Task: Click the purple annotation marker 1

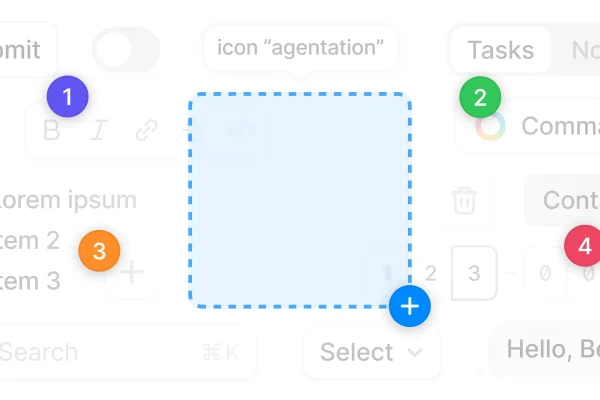Action: [x=68, y=96]
